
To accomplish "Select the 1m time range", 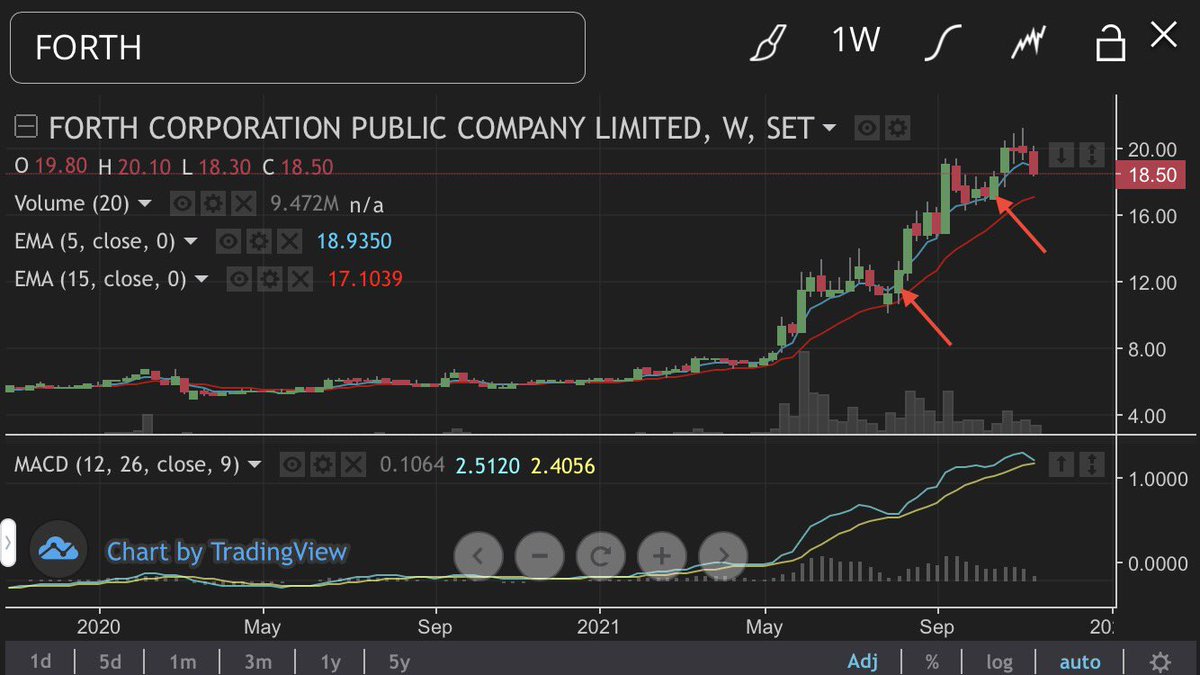I will coord(182,661).
